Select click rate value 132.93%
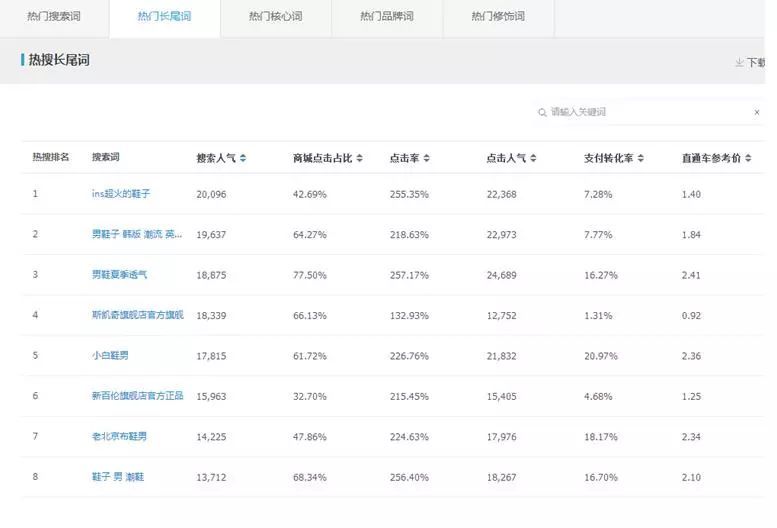Screen dimensions: 777x528 point(409,316)
